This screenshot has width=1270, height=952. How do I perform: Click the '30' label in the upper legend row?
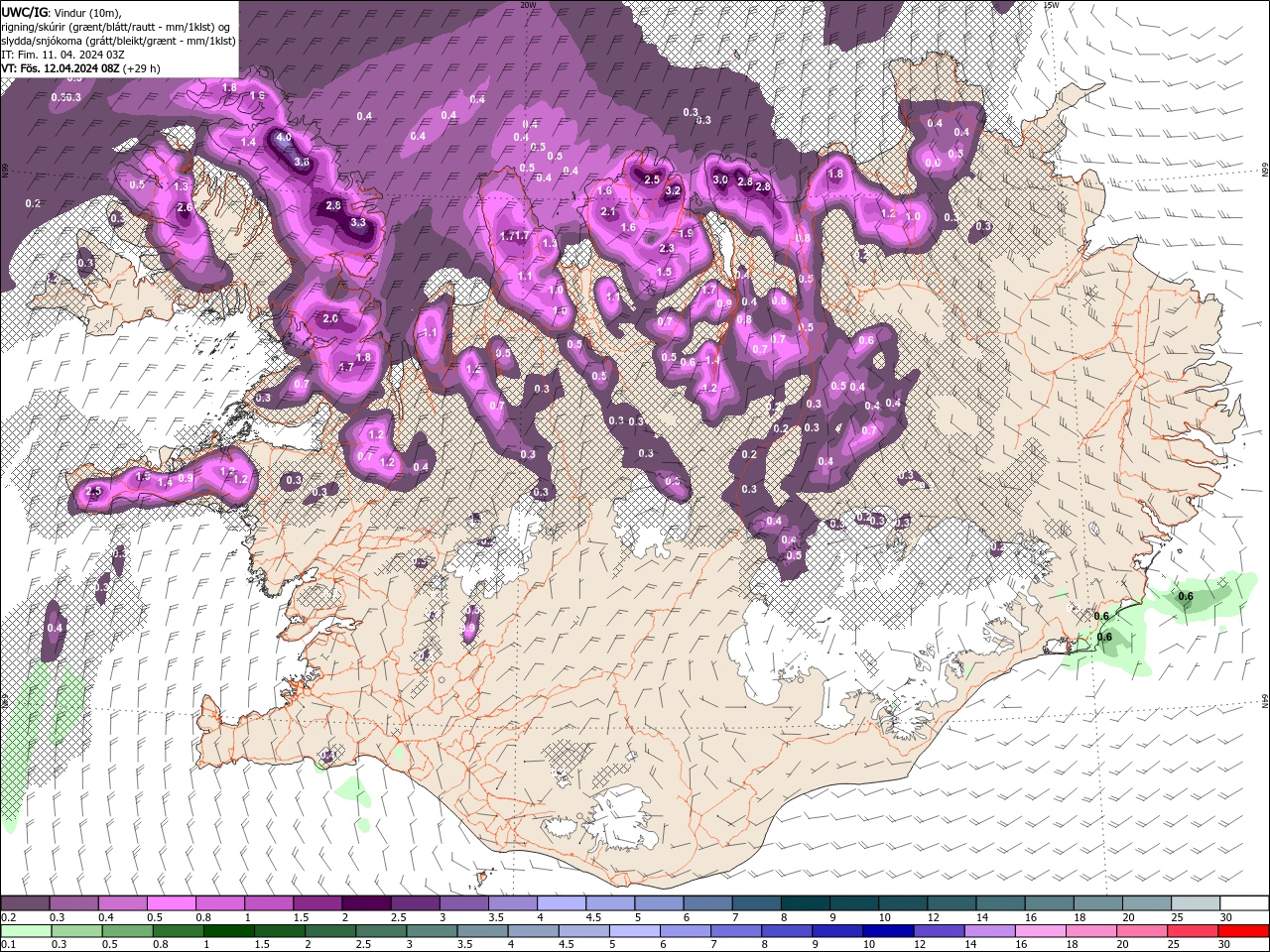point(1226,918)
